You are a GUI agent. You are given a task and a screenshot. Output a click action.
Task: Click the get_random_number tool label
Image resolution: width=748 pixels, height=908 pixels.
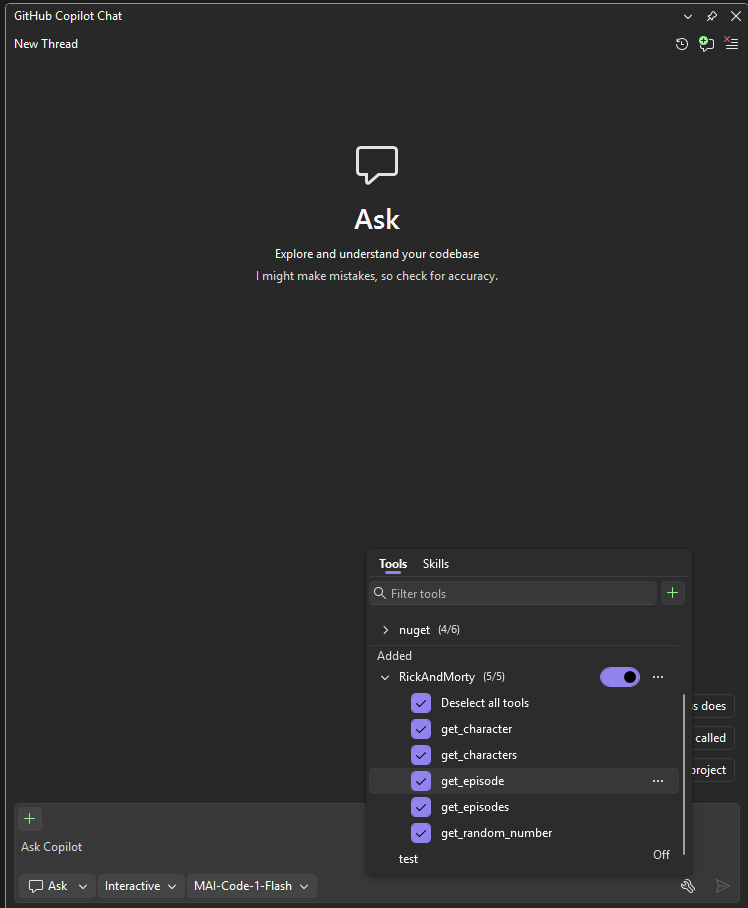496,833
